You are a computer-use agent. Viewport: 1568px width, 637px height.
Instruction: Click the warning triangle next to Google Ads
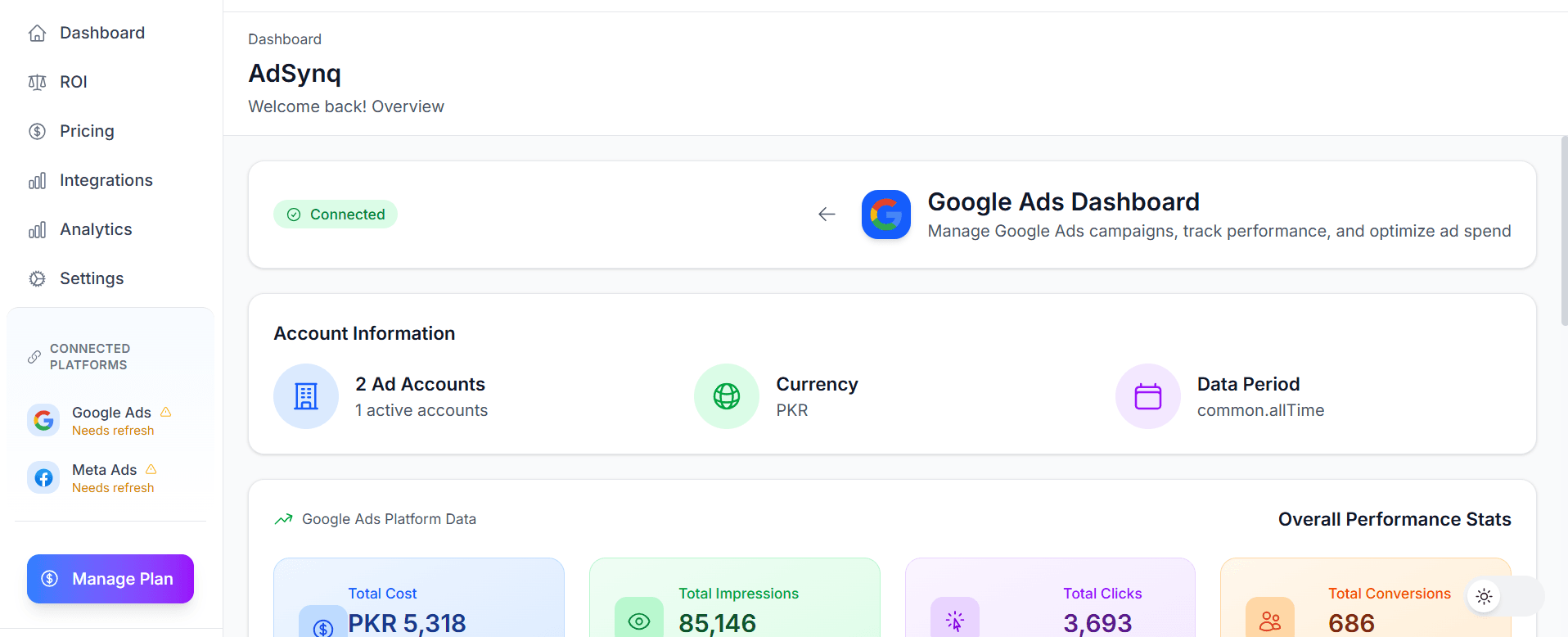(166, 412)
